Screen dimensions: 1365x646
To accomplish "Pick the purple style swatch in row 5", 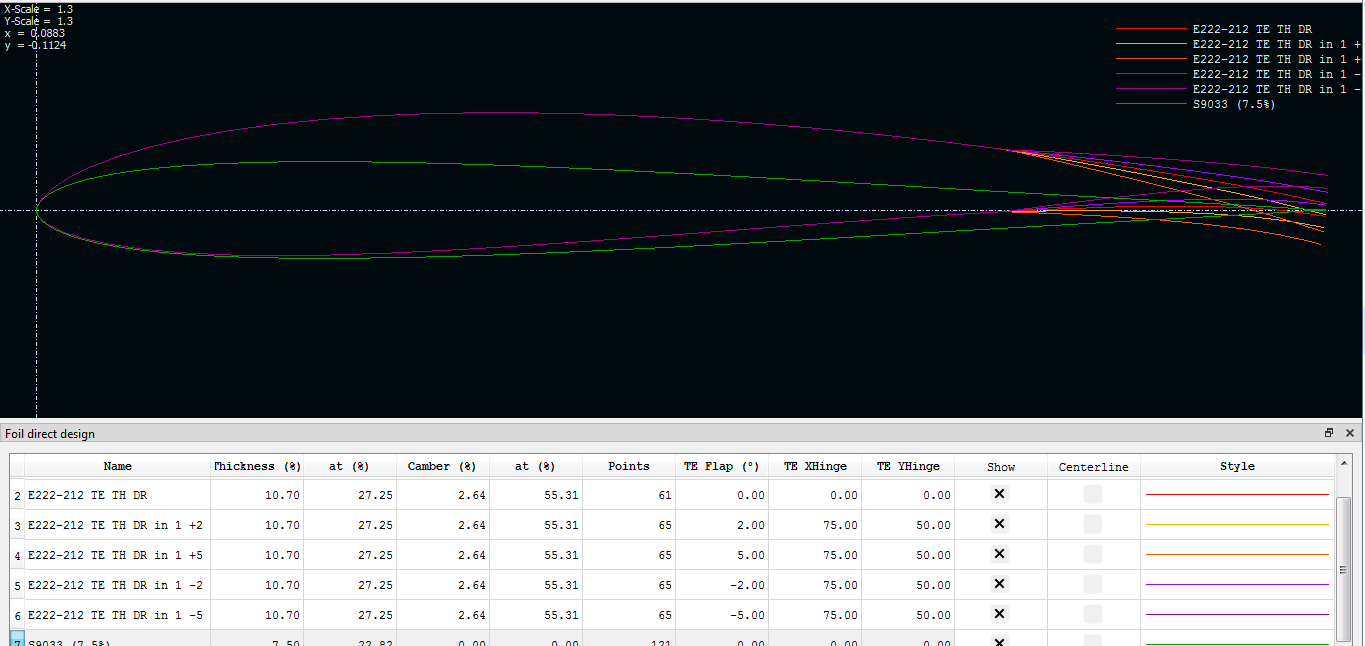I will pos(1237,584).
